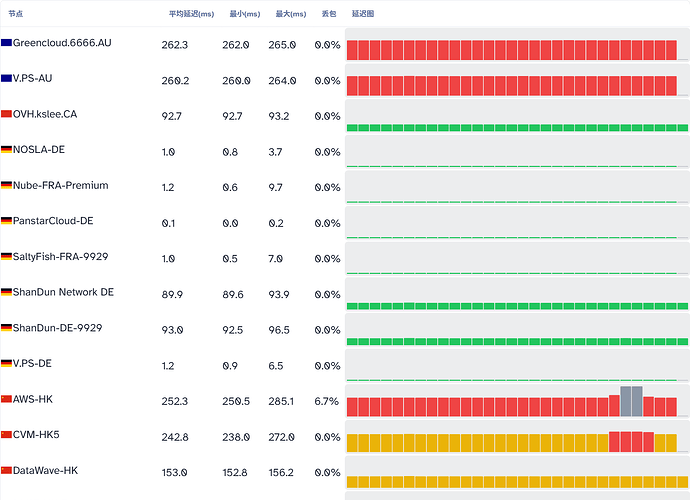
Task: Click the flag icon next to V.PS-AU
Action: tap(6, 78)
